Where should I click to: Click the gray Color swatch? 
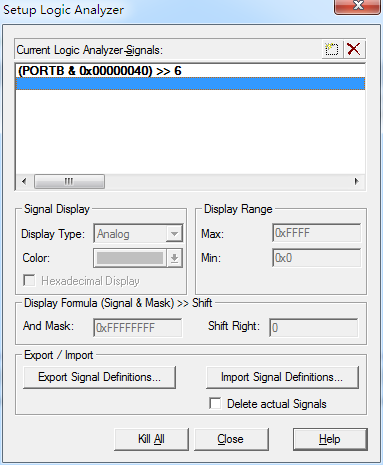click(x=130, y=258)
